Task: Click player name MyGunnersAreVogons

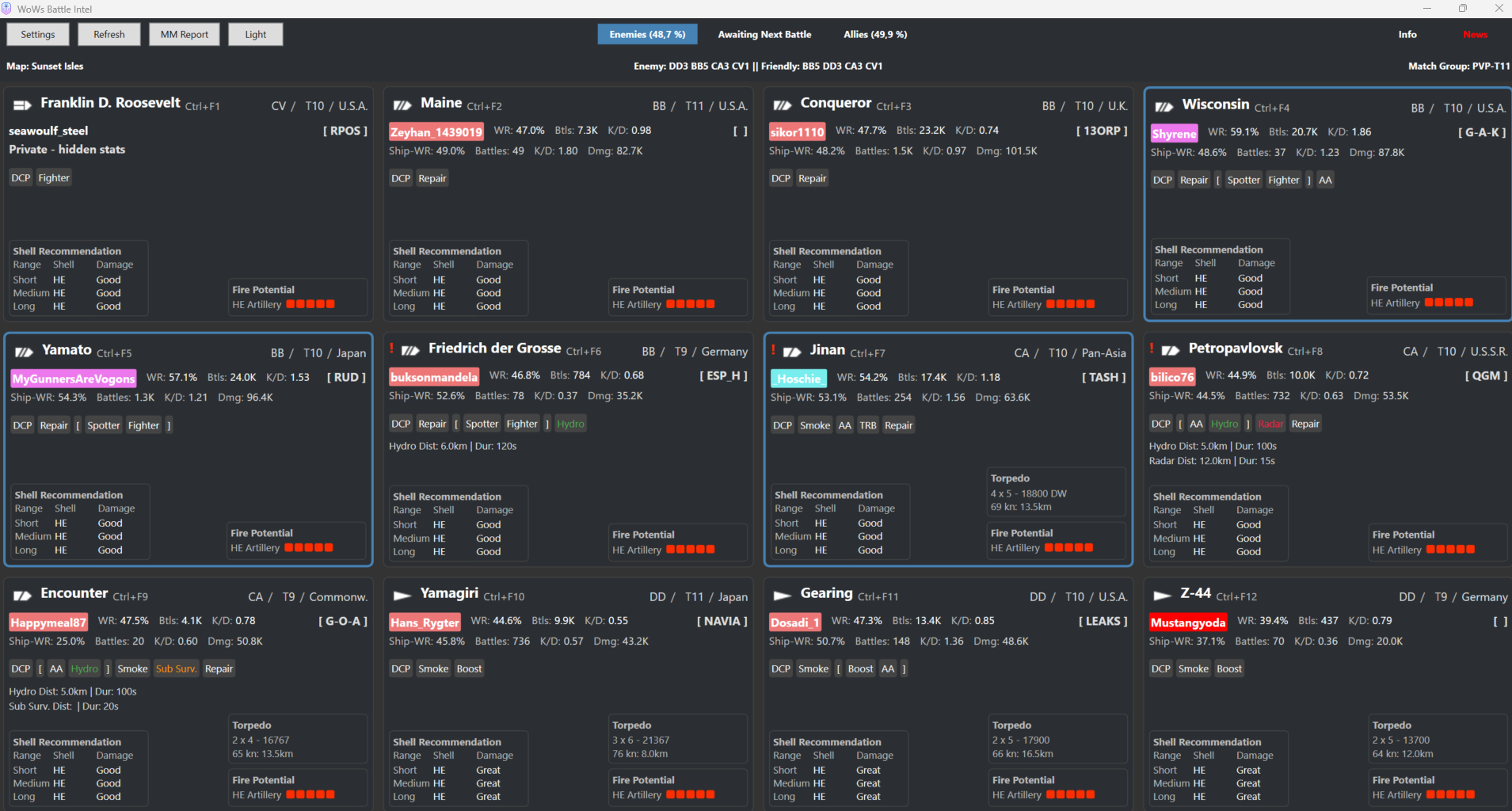Action: [x=74, y=379]
